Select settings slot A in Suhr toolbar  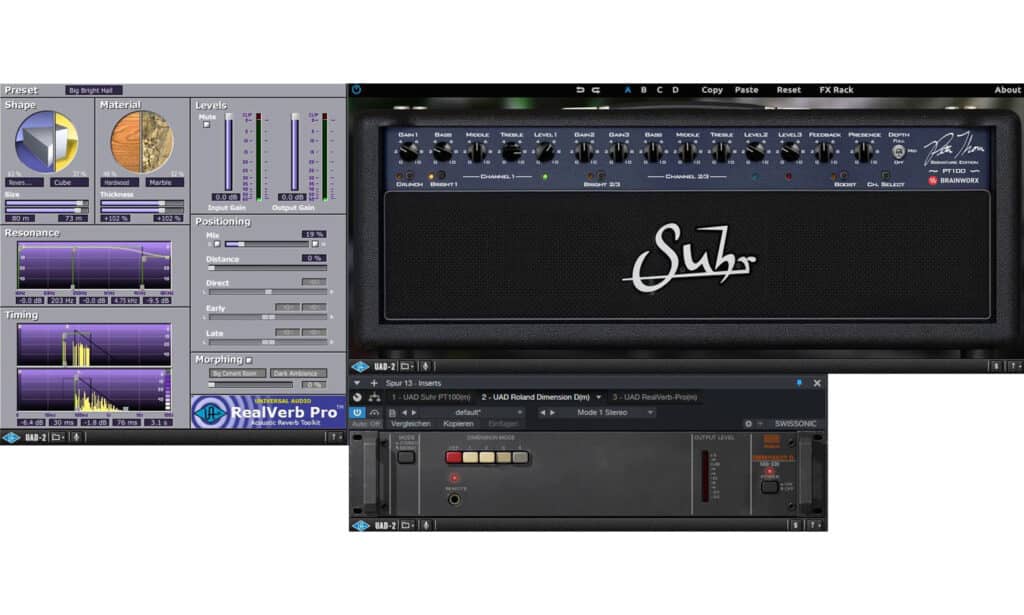click(x=628, y=90)
